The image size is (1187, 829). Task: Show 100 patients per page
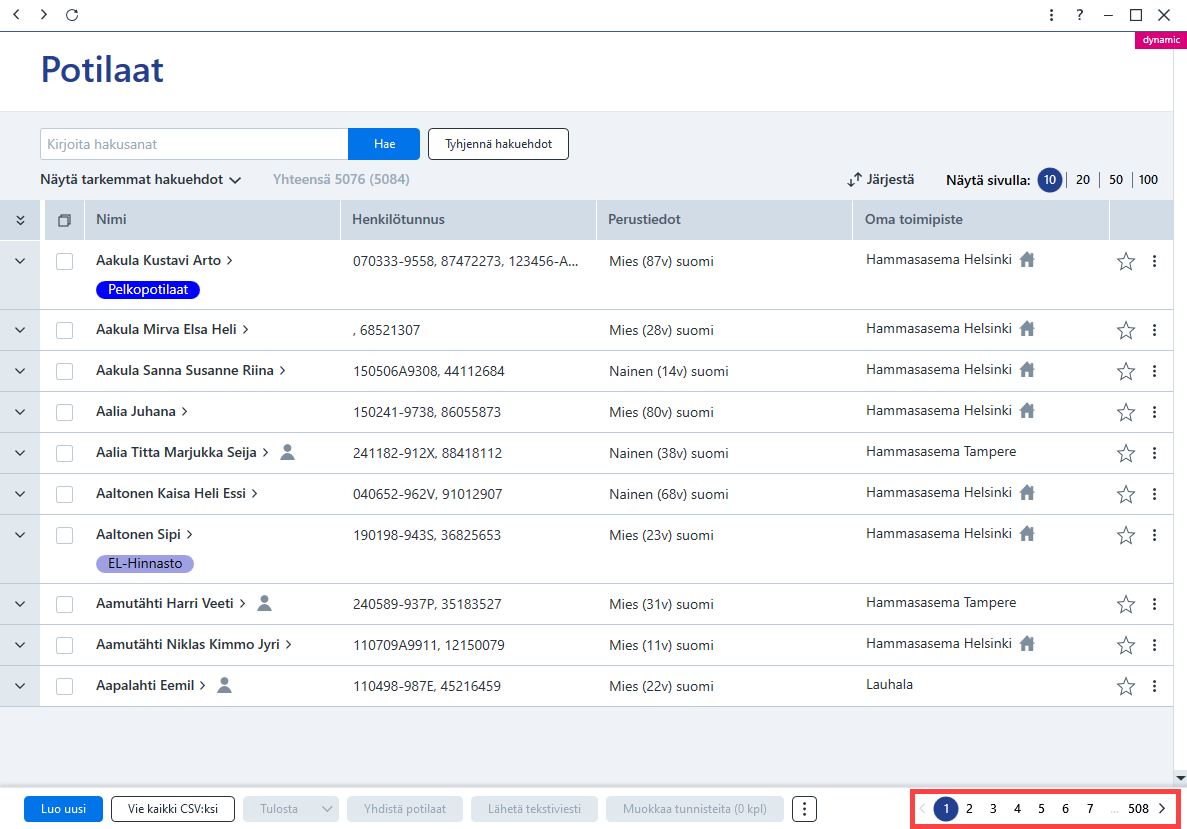pos(1148,179)
